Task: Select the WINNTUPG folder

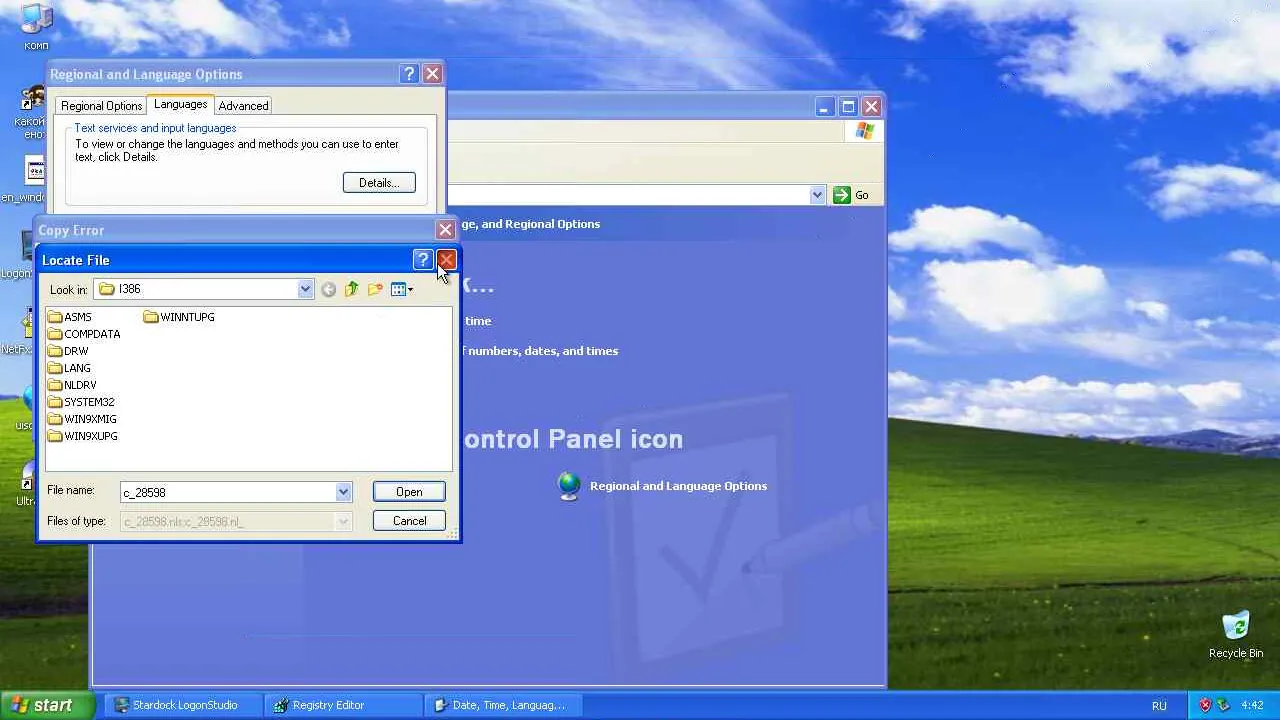Action: pos(179,317)
